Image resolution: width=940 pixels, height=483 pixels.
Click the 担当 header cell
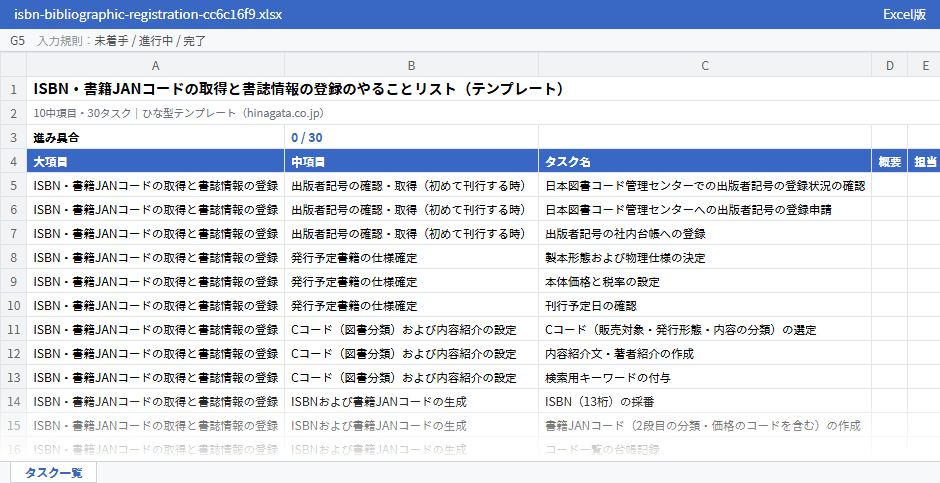click(924, 161)
